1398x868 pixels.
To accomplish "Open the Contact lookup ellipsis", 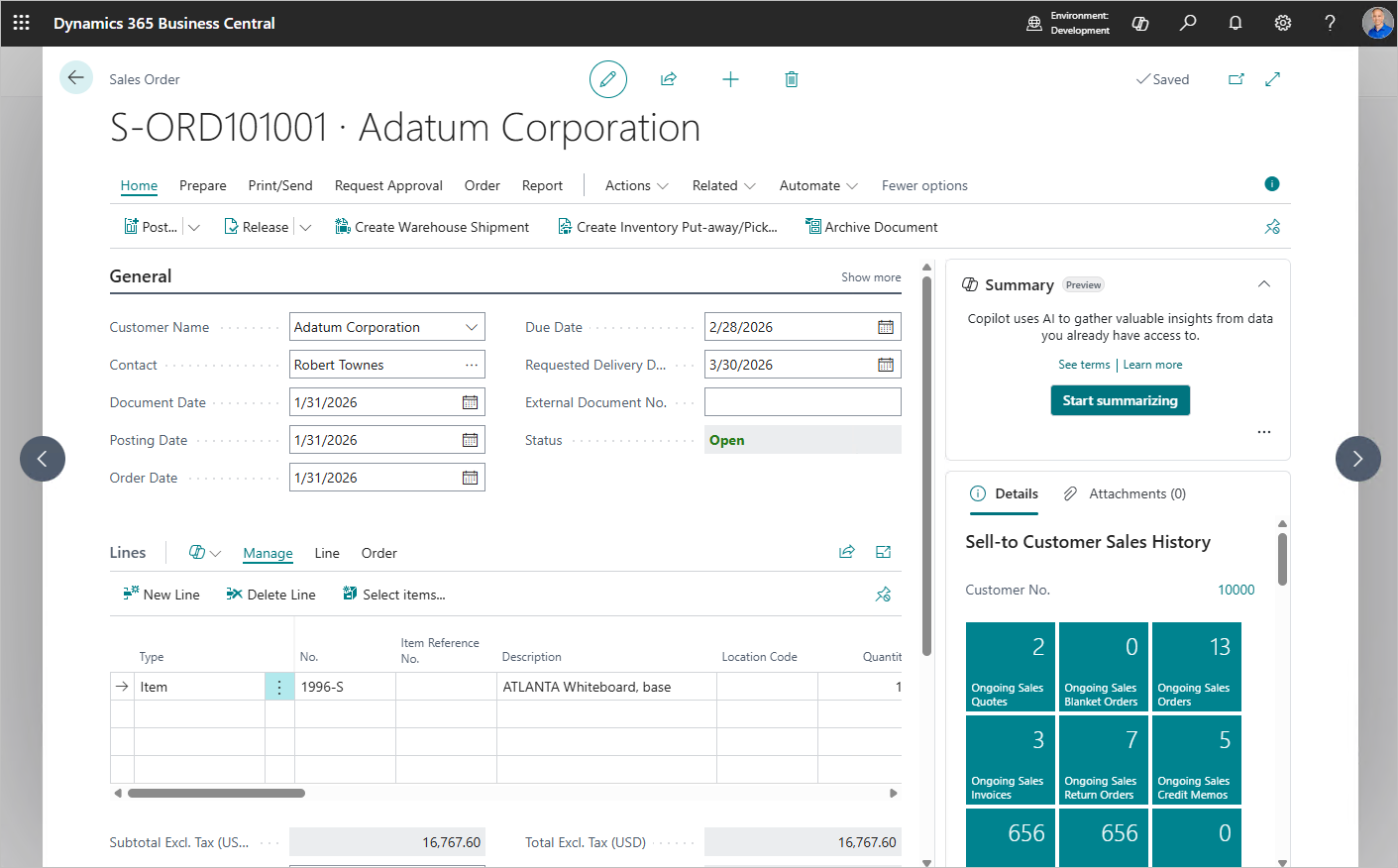I will [472, 365].
